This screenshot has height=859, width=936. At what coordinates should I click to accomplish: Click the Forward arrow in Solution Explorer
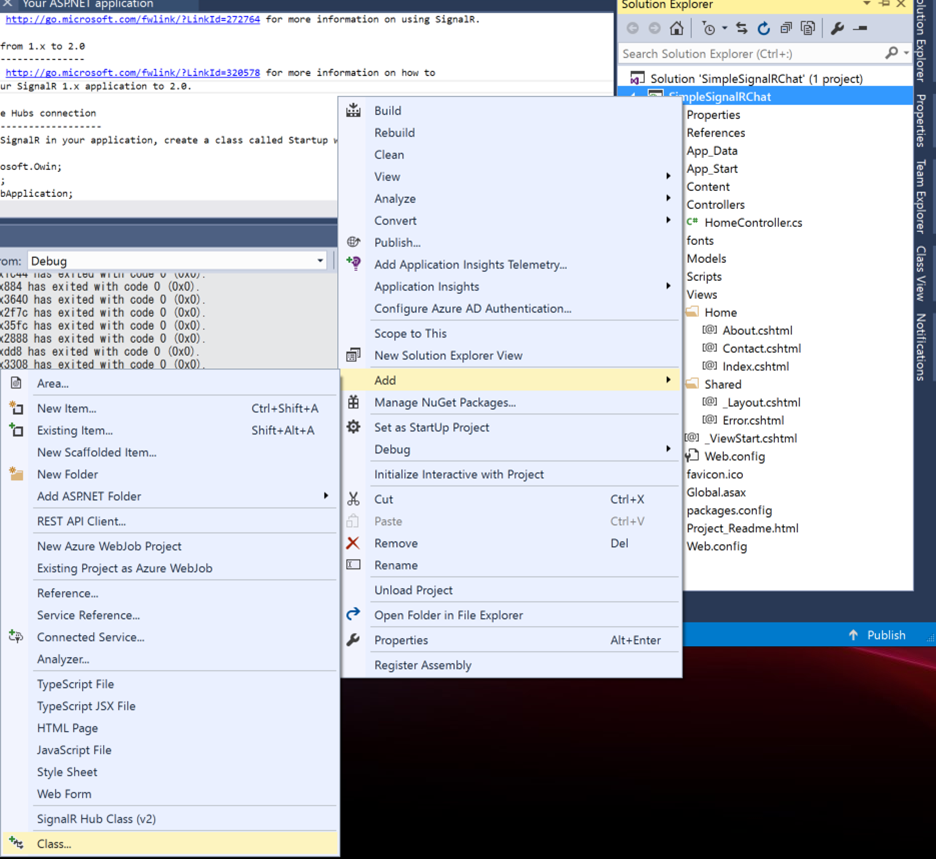pyautogui.click(x=655, y=28)
